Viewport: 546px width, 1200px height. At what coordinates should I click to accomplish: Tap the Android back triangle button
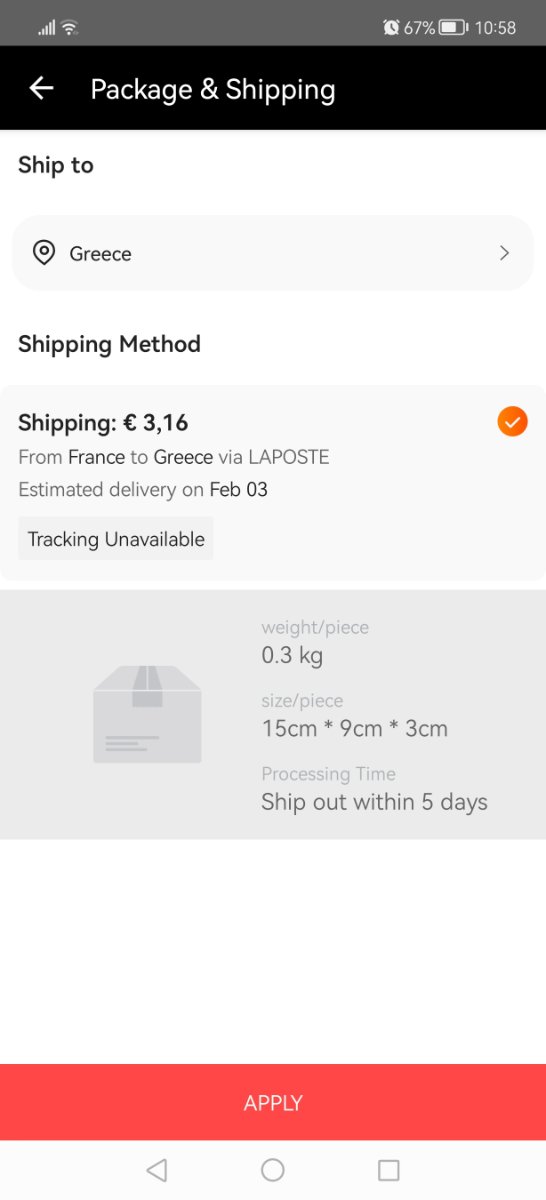pyautogui.click(x=156, y=1170)
